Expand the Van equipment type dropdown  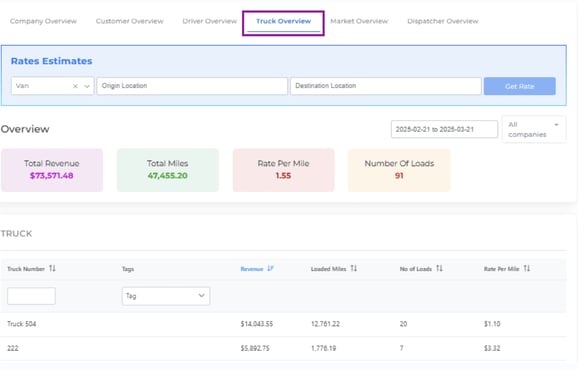(x=87, y=86)
